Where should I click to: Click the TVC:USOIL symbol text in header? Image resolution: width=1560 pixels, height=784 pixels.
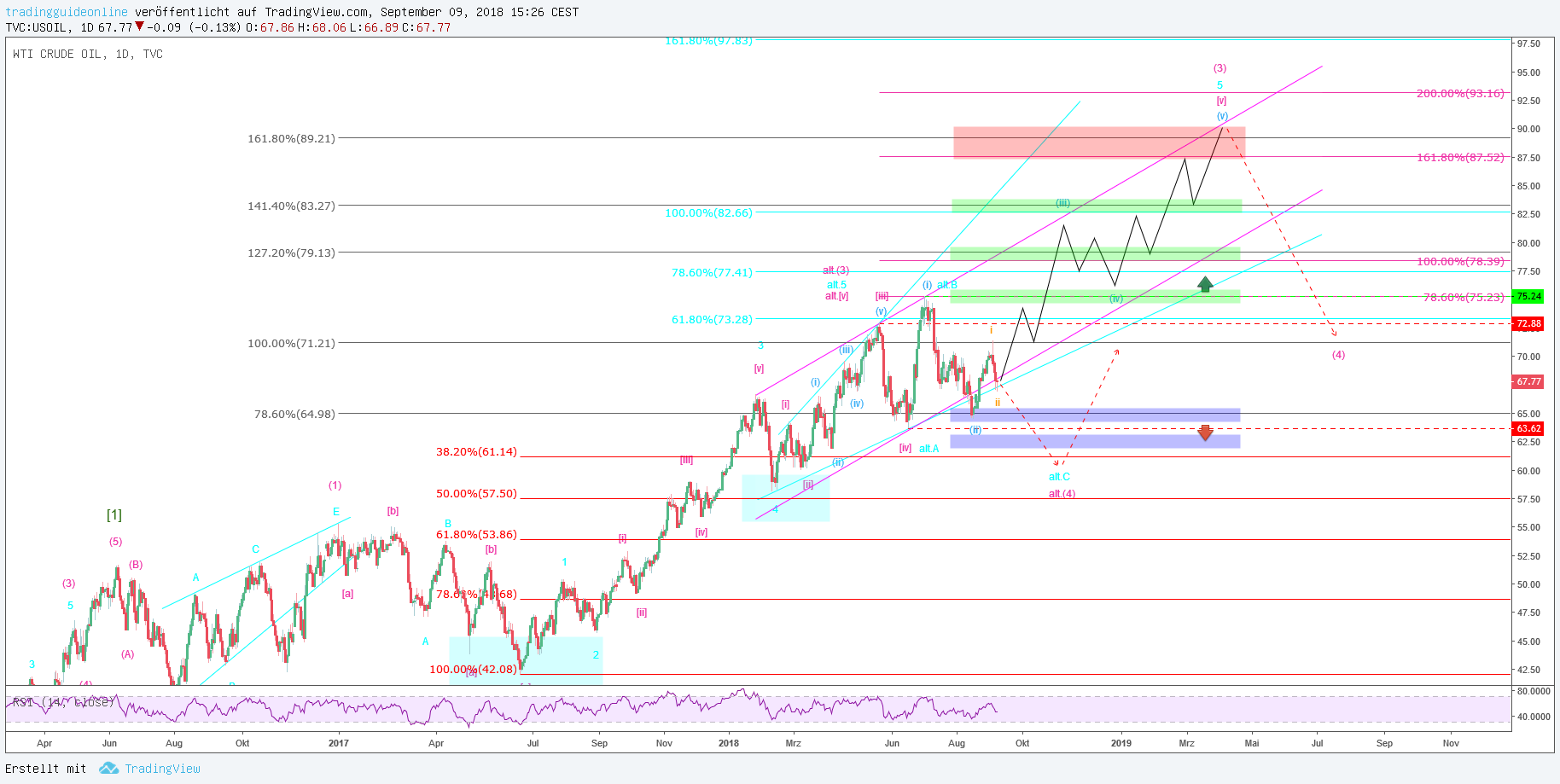point(35,27)
